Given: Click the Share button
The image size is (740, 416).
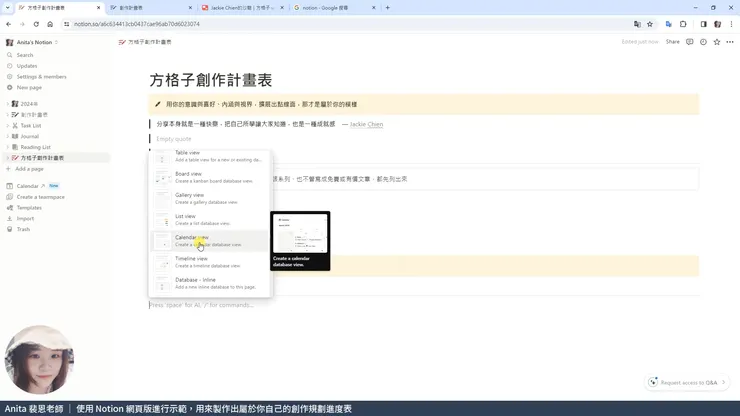Looking at the screenshot, I should pyautogui.click(x=673, y=42).
